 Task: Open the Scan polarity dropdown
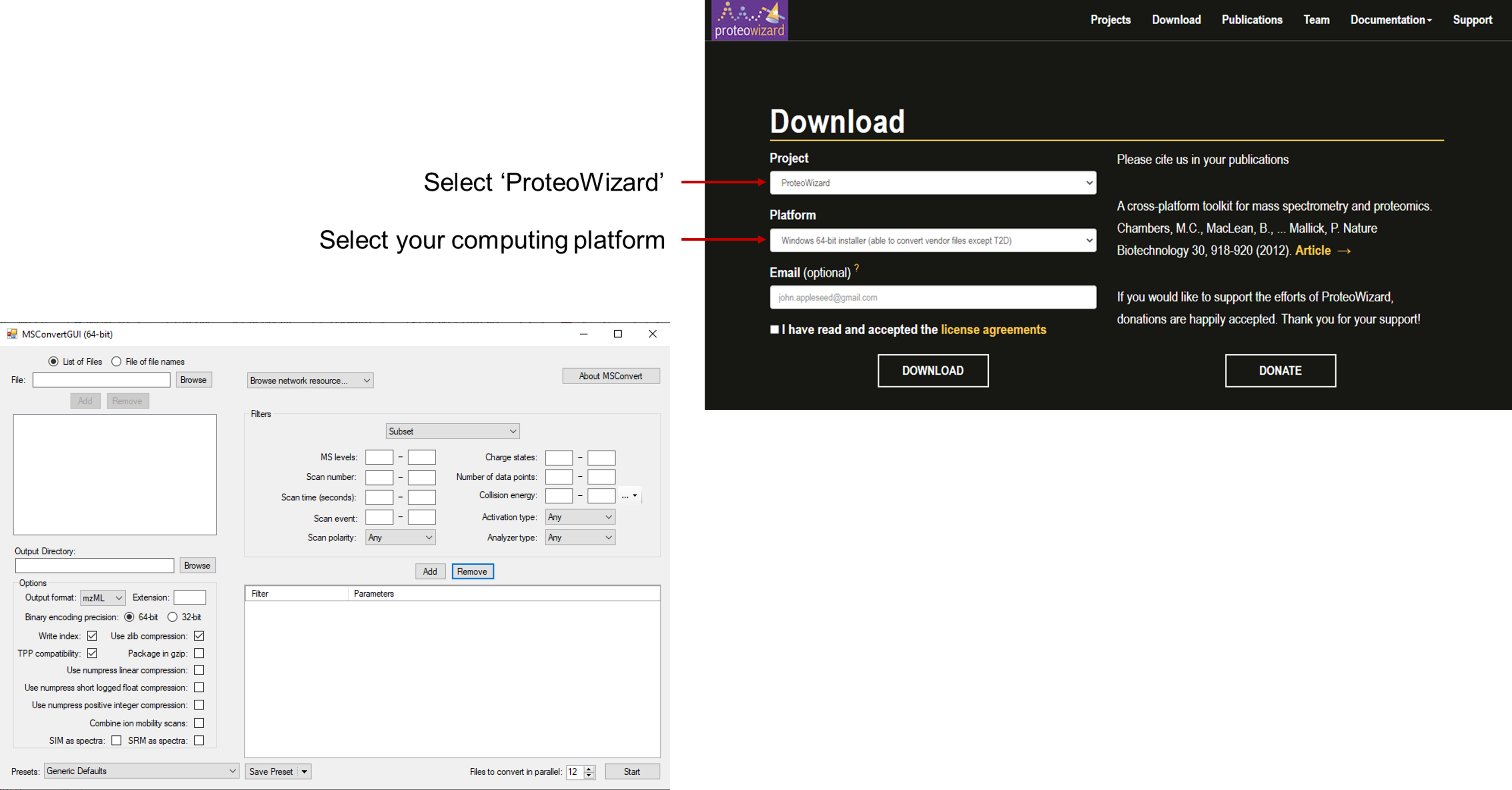(400, 537)
